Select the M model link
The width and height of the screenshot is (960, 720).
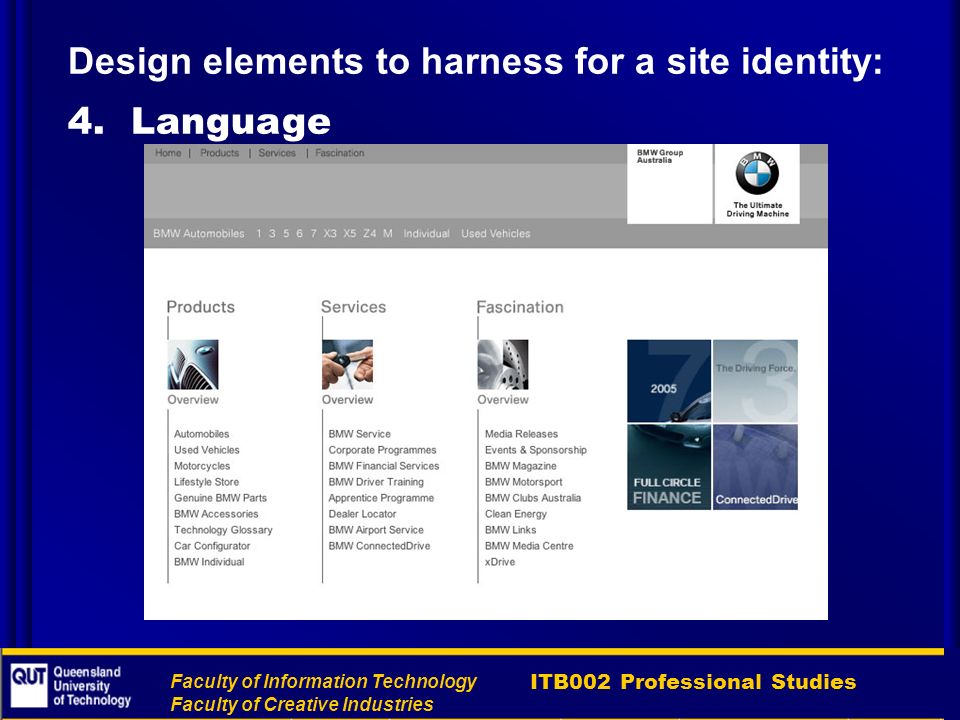pos(388,234)
